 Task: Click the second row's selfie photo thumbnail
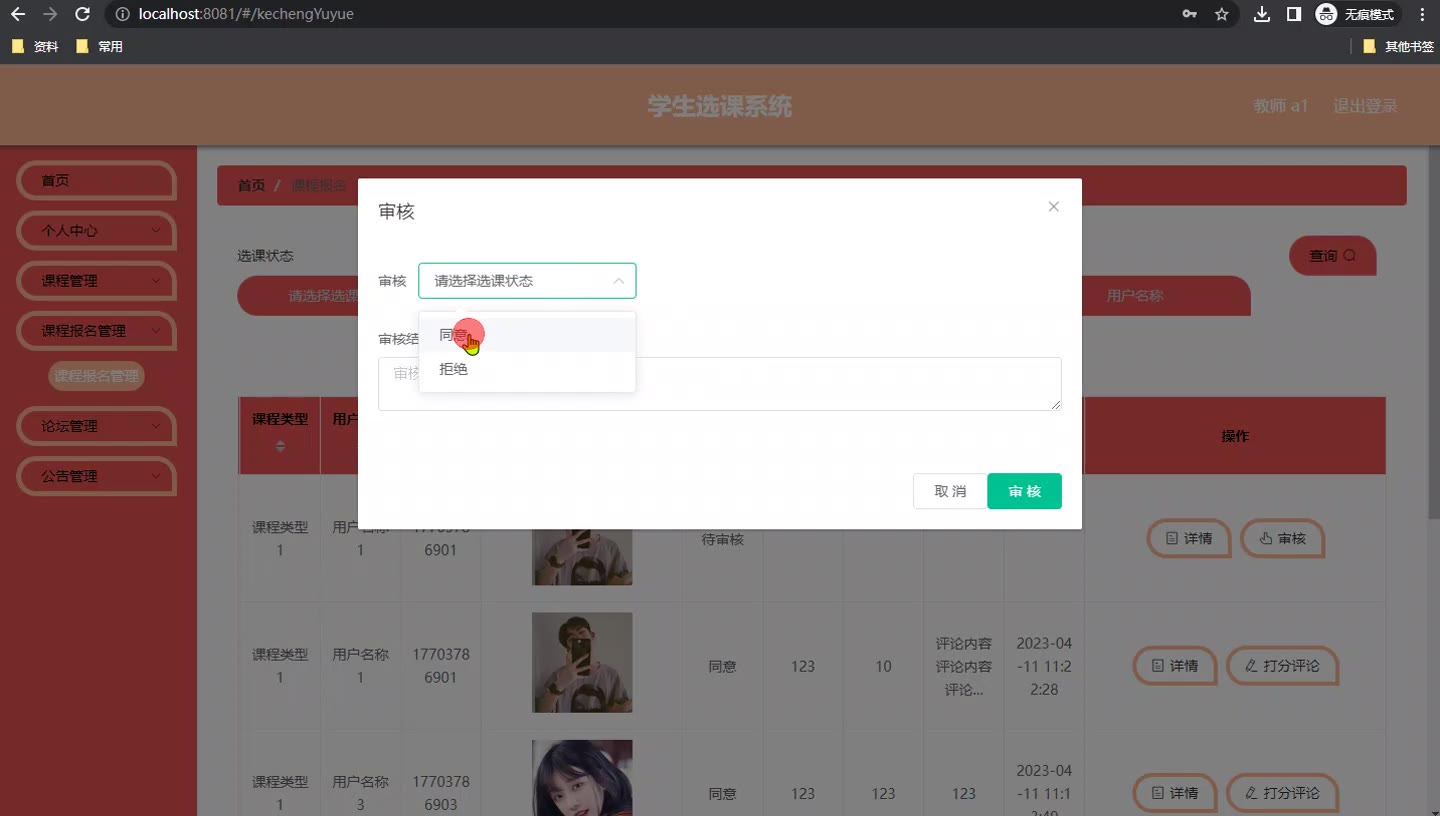582,662
